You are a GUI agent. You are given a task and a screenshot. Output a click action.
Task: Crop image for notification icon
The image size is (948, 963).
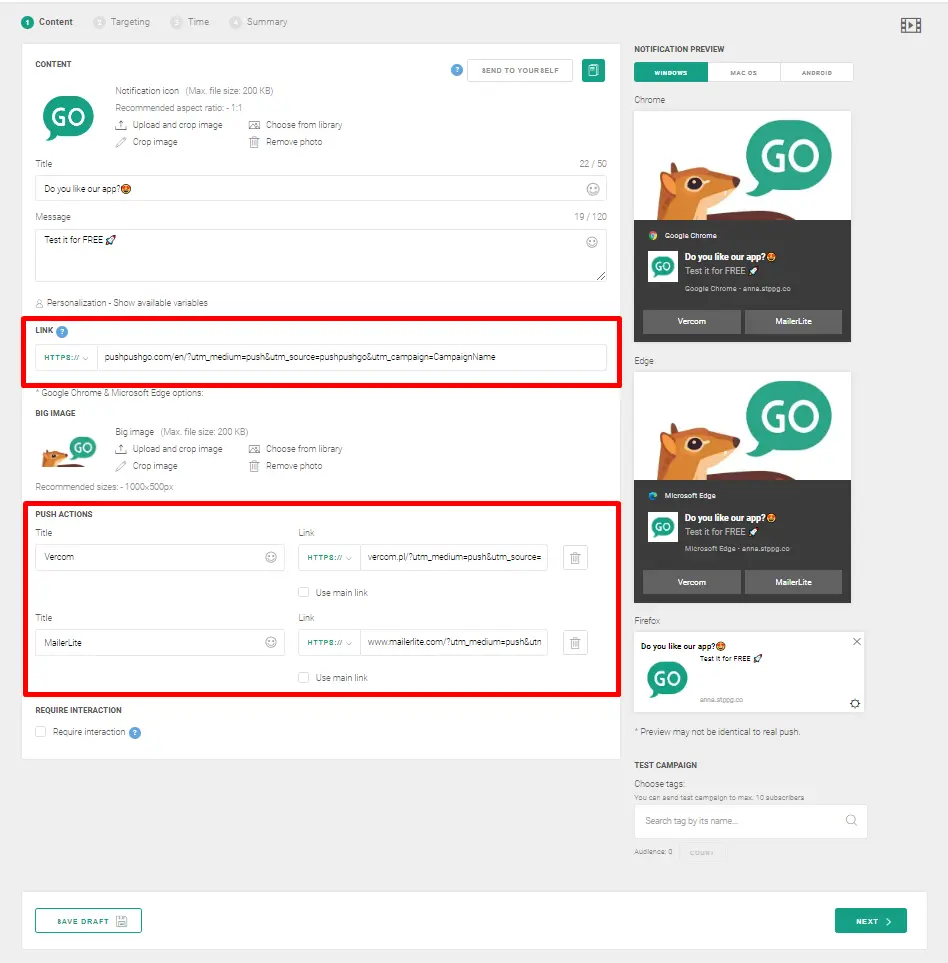click(x=147, y=142)
